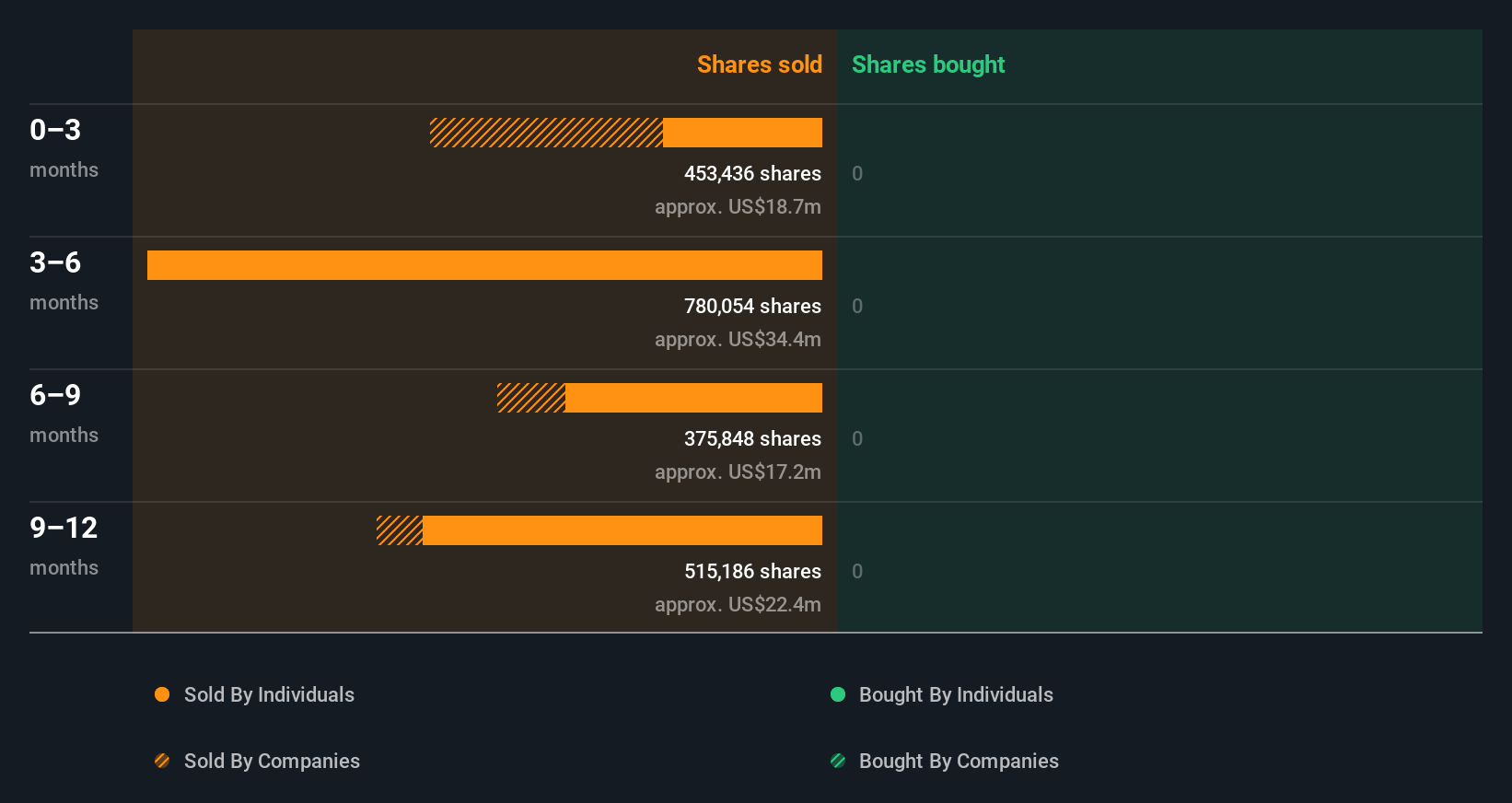Click the solid individuals bar in 0–3 months

[x=742, y=133]
